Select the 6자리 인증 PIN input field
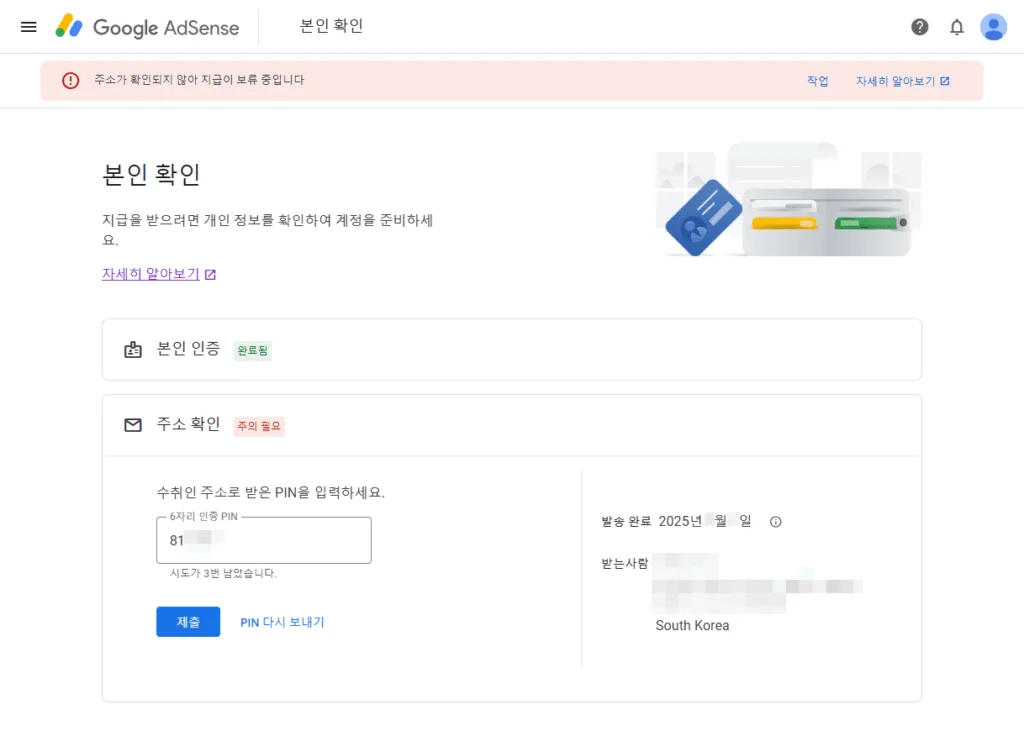 pyautogui.click(x=263, y=540)
